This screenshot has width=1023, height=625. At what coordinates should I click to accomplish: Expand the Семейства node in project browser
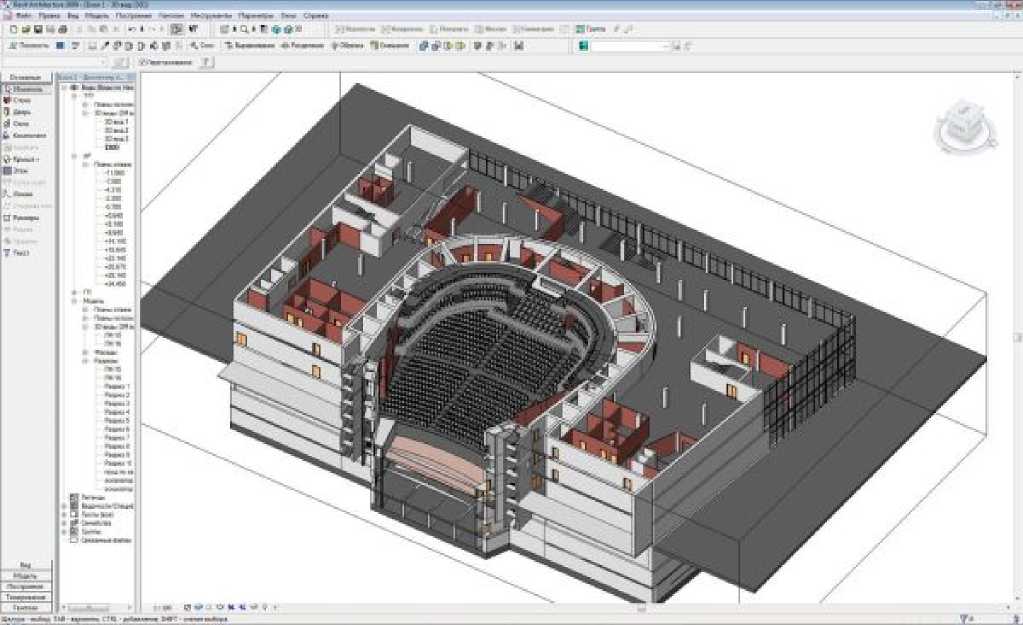point(65,523)
